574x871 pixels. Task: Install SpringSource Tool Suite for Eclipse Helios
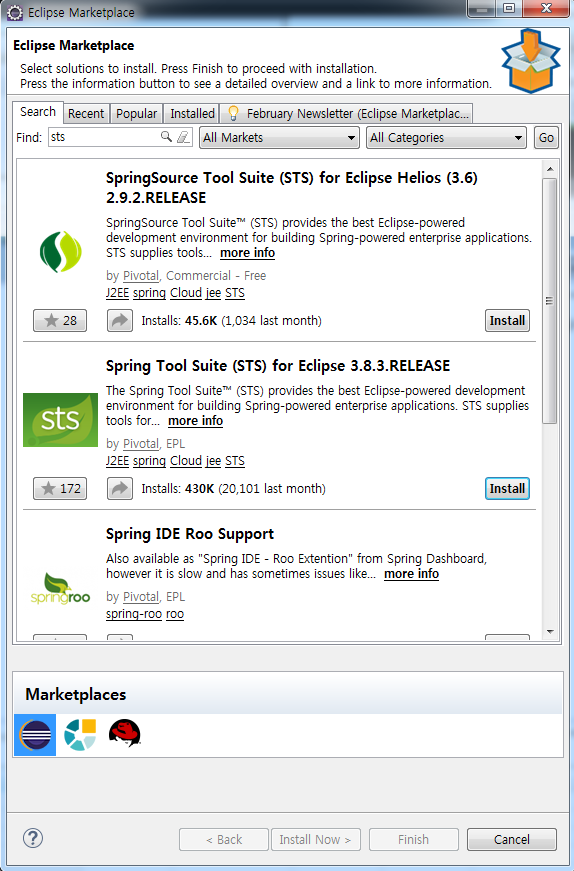coord(507,321)
